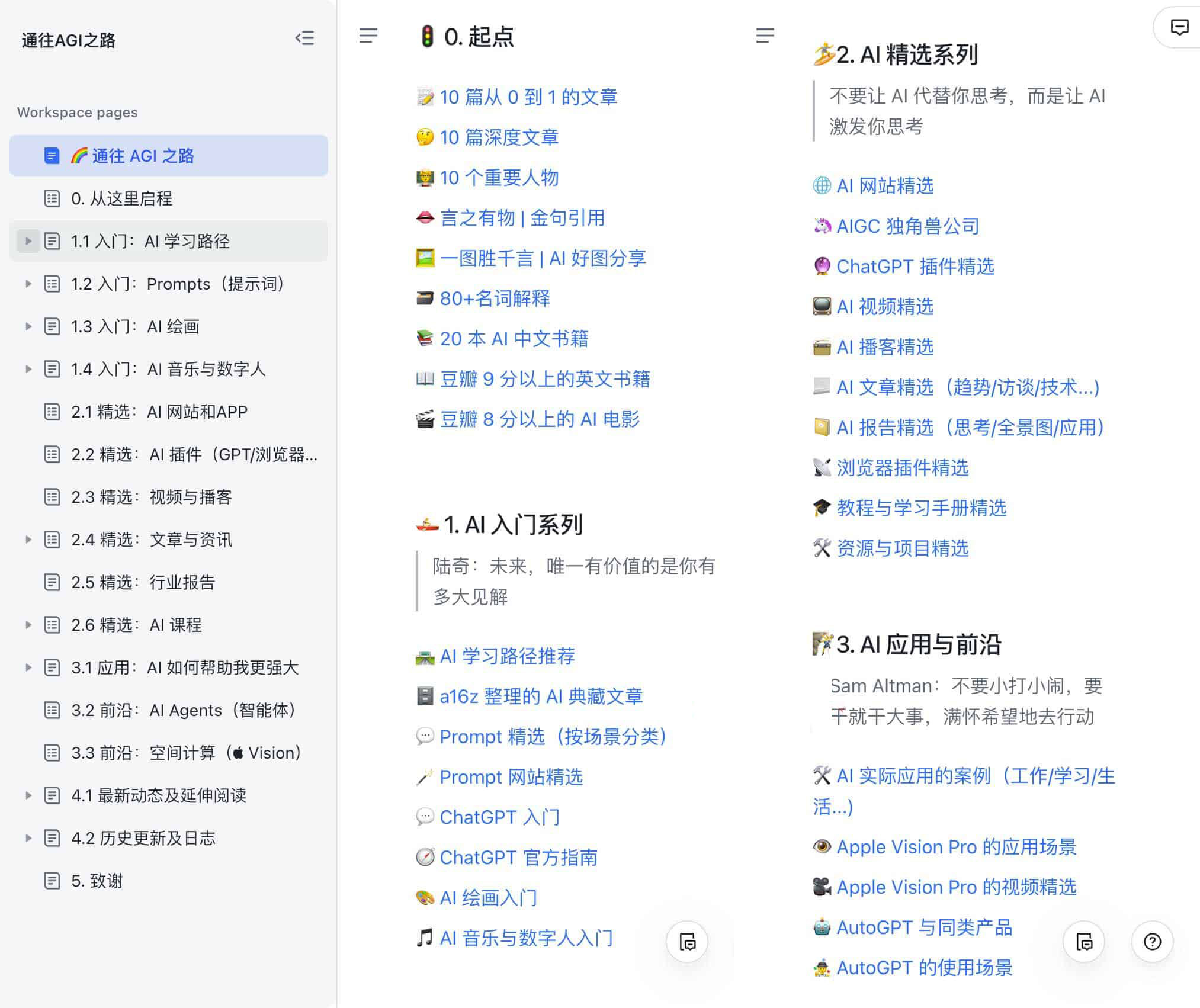Open the outline menu icon right of 0. 起点
Viewport: 1200px width, 1008px height.
[x=765, y=36]
